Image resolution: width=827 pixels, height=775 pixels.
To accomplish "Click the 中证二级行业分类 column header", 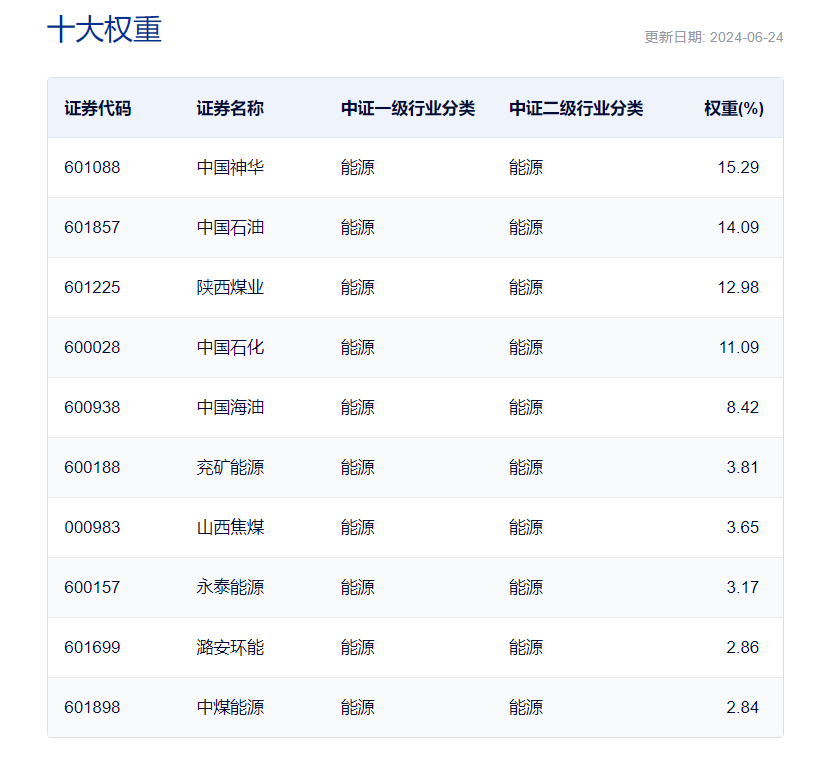I will click(575, 108).
